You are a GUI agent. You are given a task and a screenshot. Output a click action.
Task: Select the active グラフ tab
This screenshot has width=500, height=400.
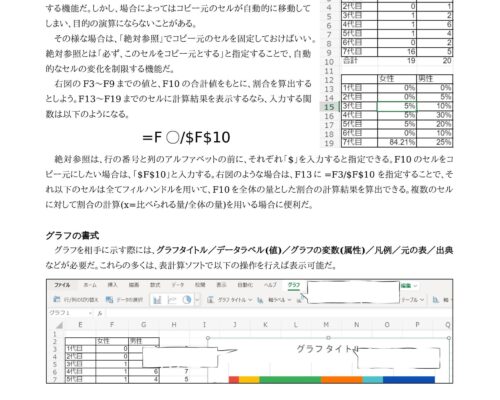(294, 285)
